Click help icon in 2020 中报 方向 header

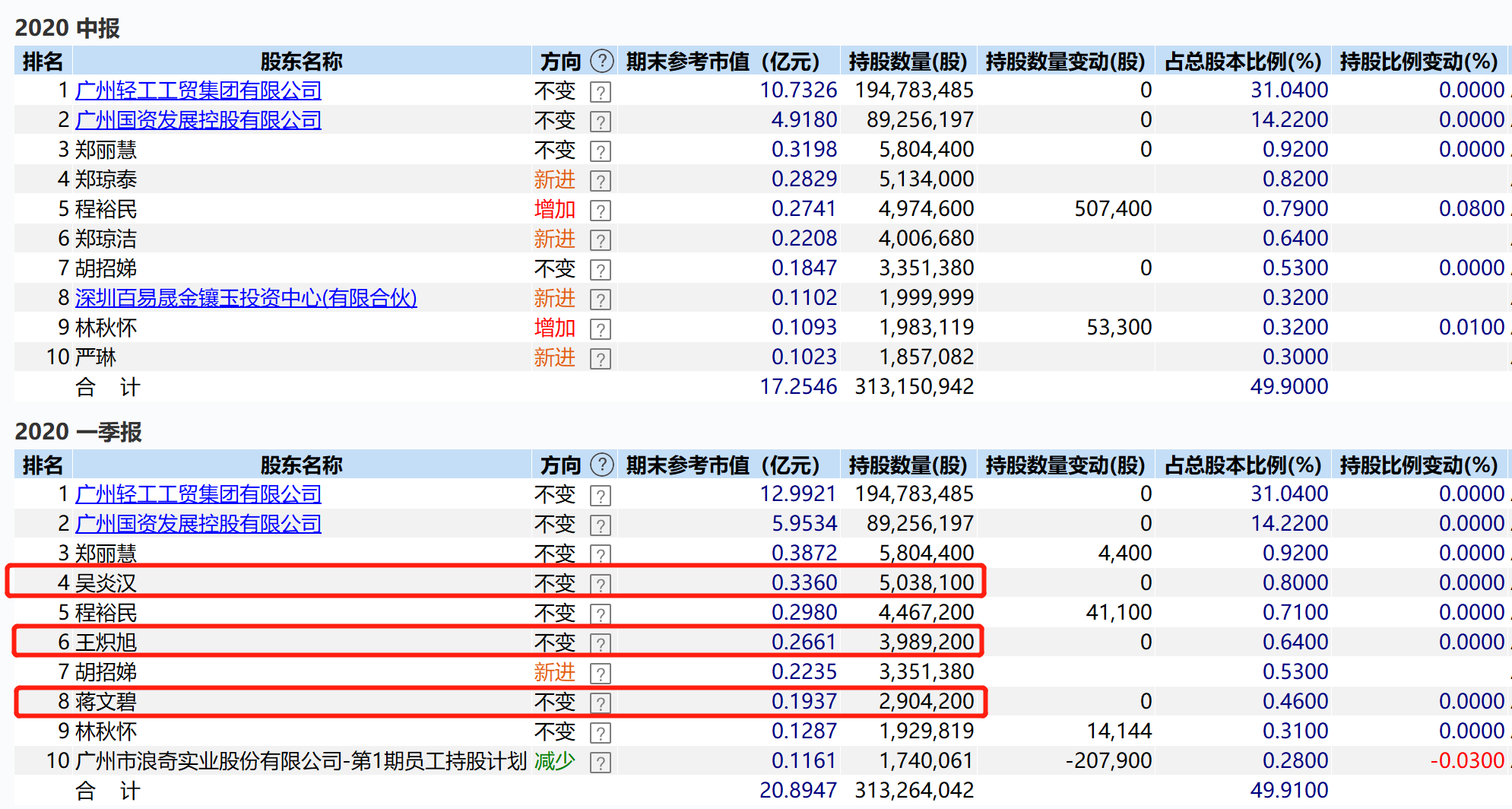(602, 61)
